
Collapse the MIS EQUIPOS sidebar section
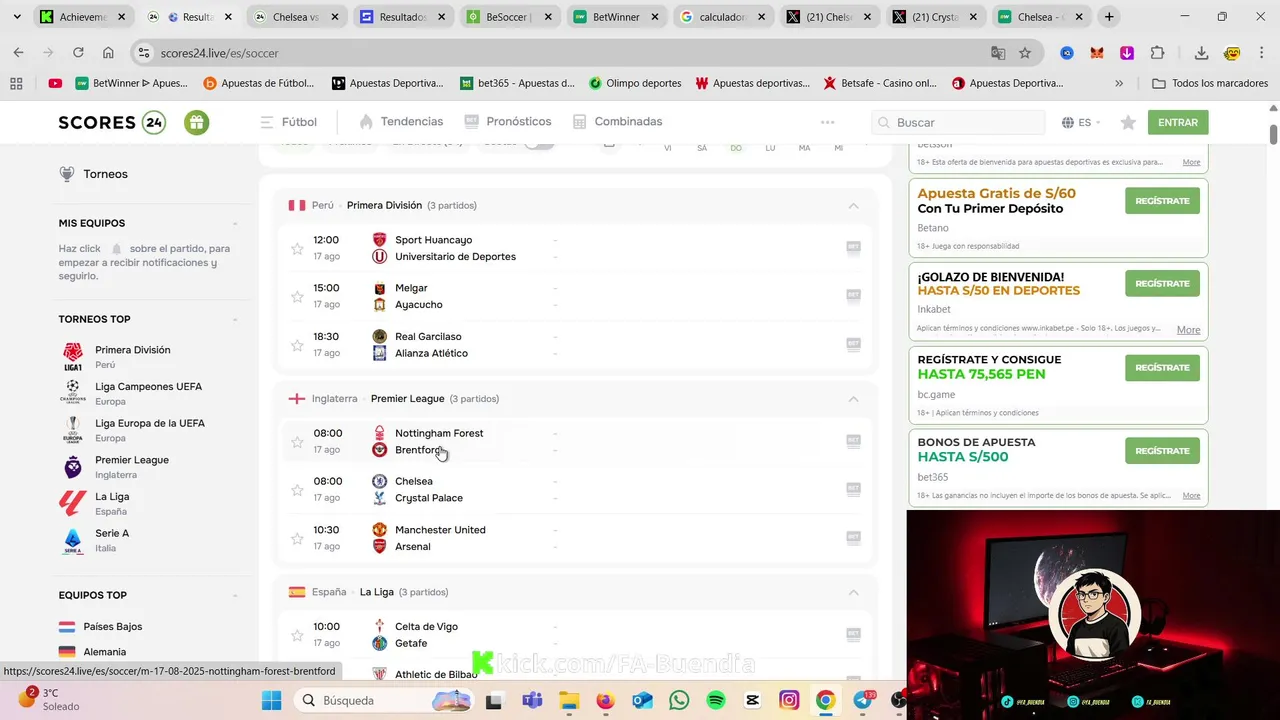(235, 224)
